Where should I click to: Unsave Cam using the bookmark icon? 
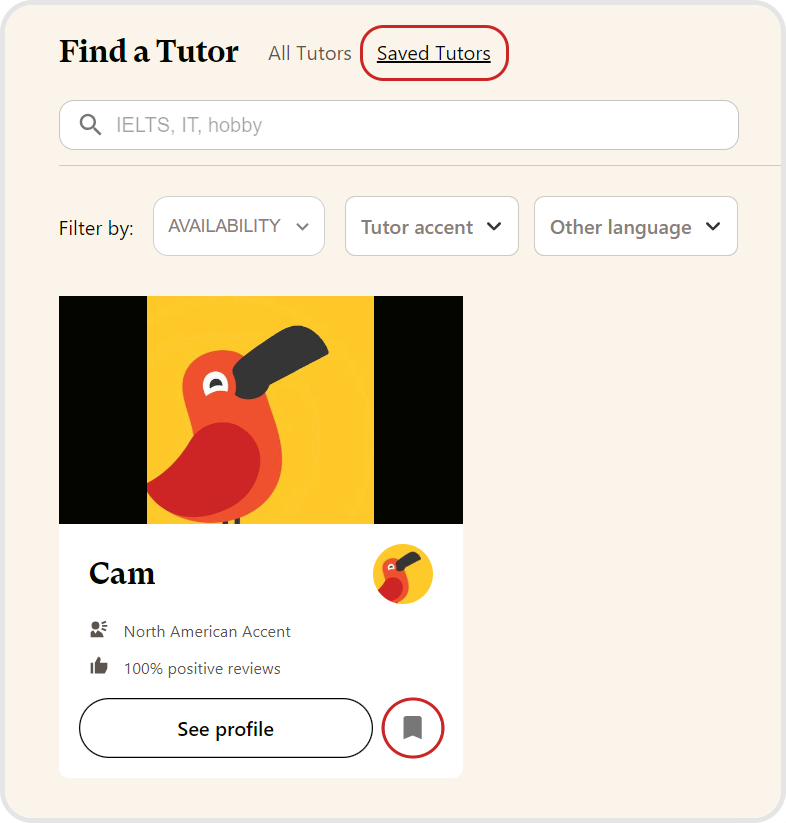tap(412, 727)
